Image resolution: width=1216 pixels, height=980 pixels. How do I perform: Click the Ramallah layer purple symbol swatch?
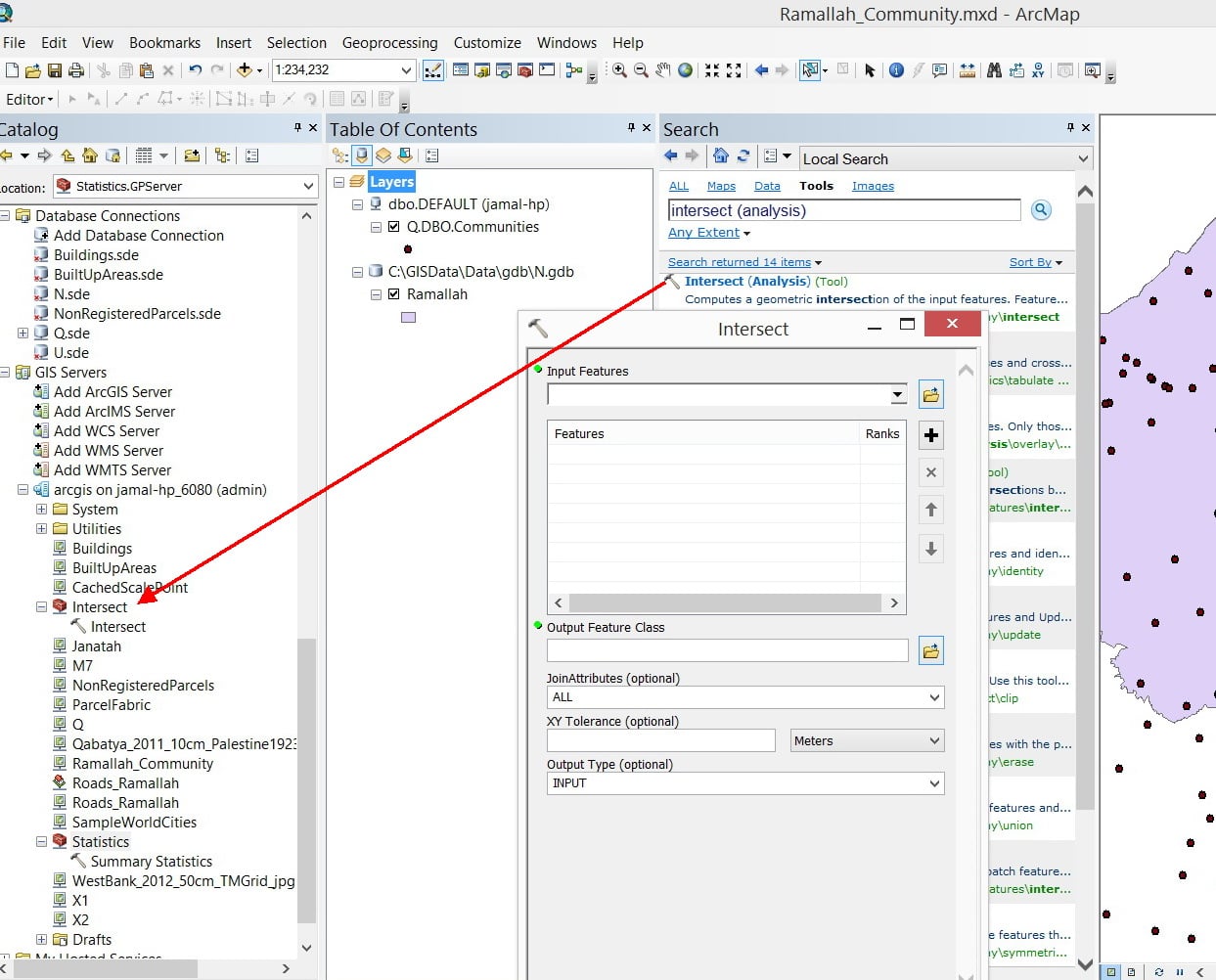[409, 317]
